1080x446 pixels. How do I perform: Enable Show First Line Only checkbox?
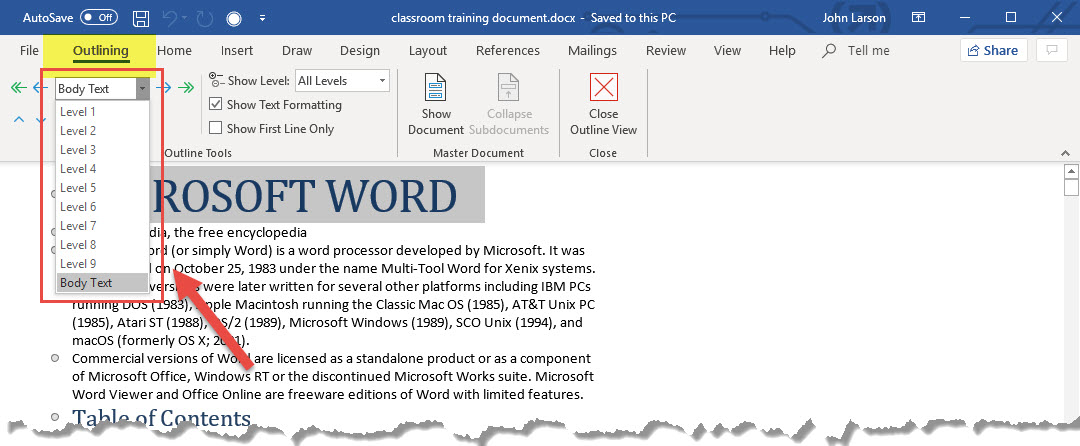(x=215, y=128)
